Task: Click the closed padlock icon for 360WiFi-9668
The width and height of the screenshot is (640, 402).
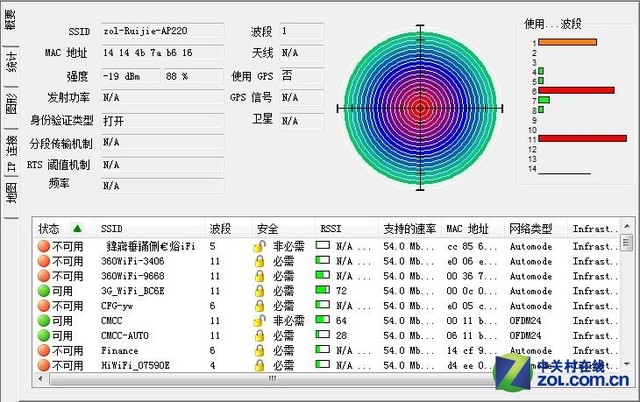Action: [x=259, y=276]
